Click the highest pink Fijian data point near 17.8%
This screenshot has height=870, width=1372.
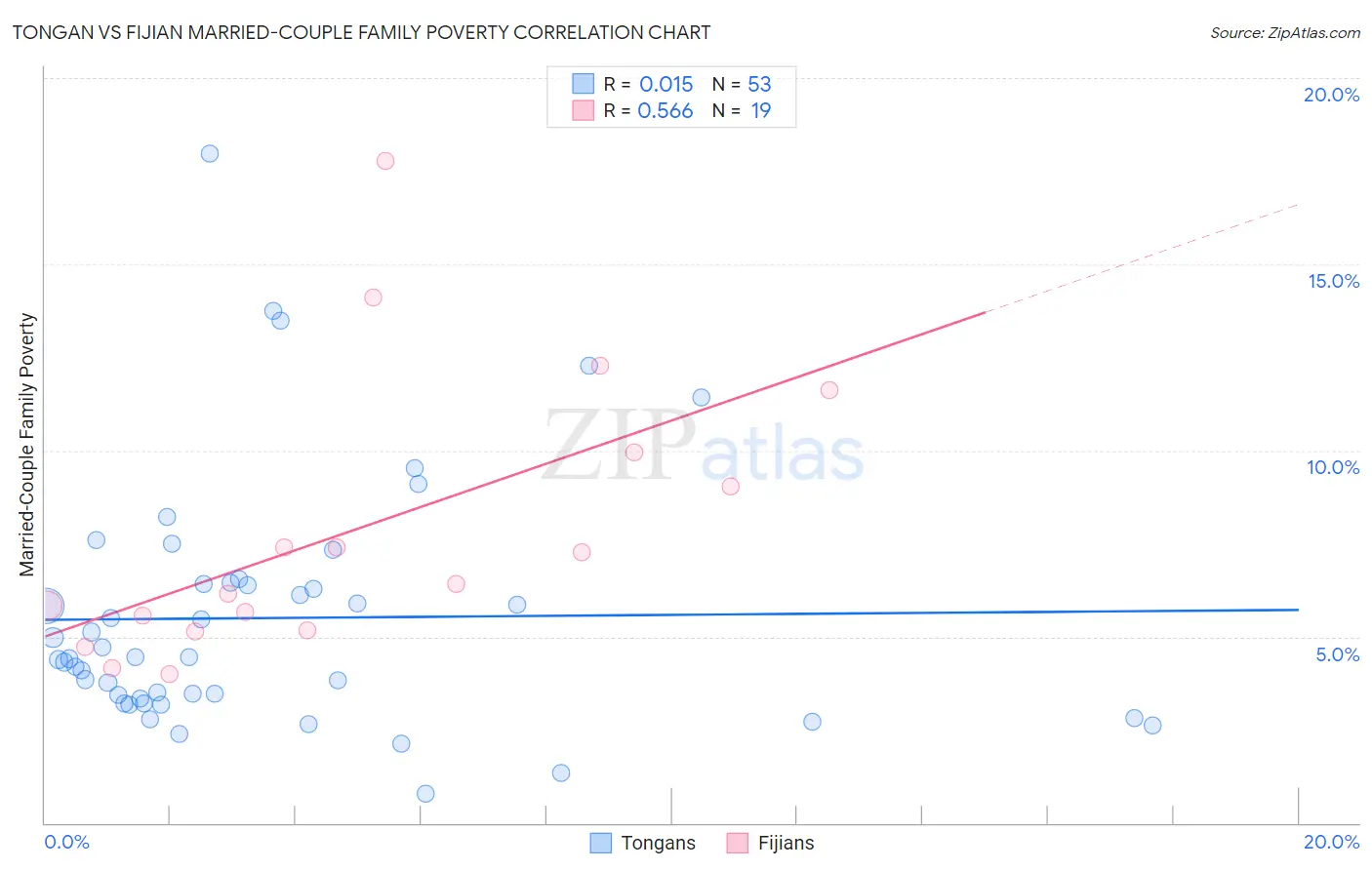point(385,161)
